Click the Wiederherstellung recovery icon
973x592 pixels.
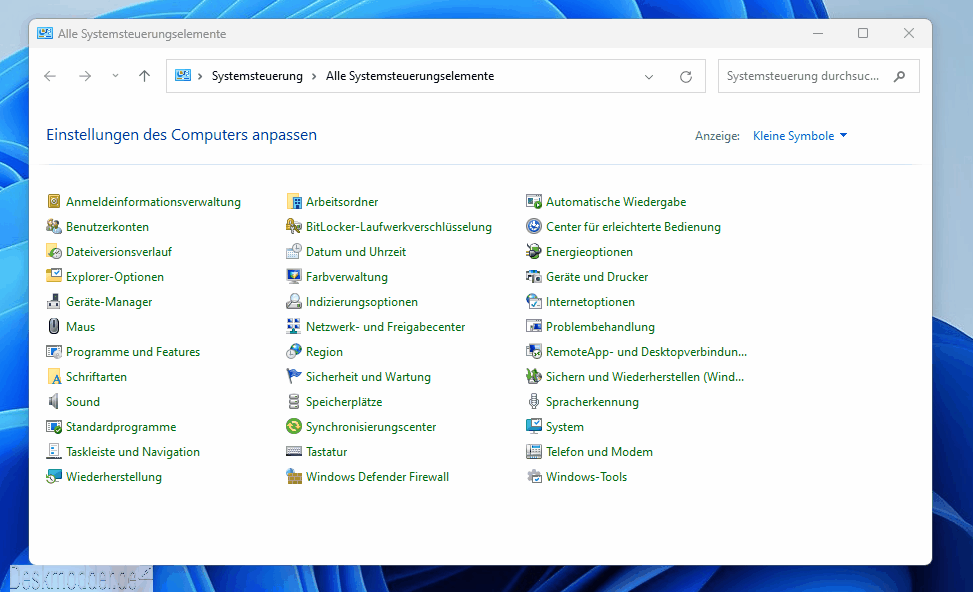coord(54,477)
